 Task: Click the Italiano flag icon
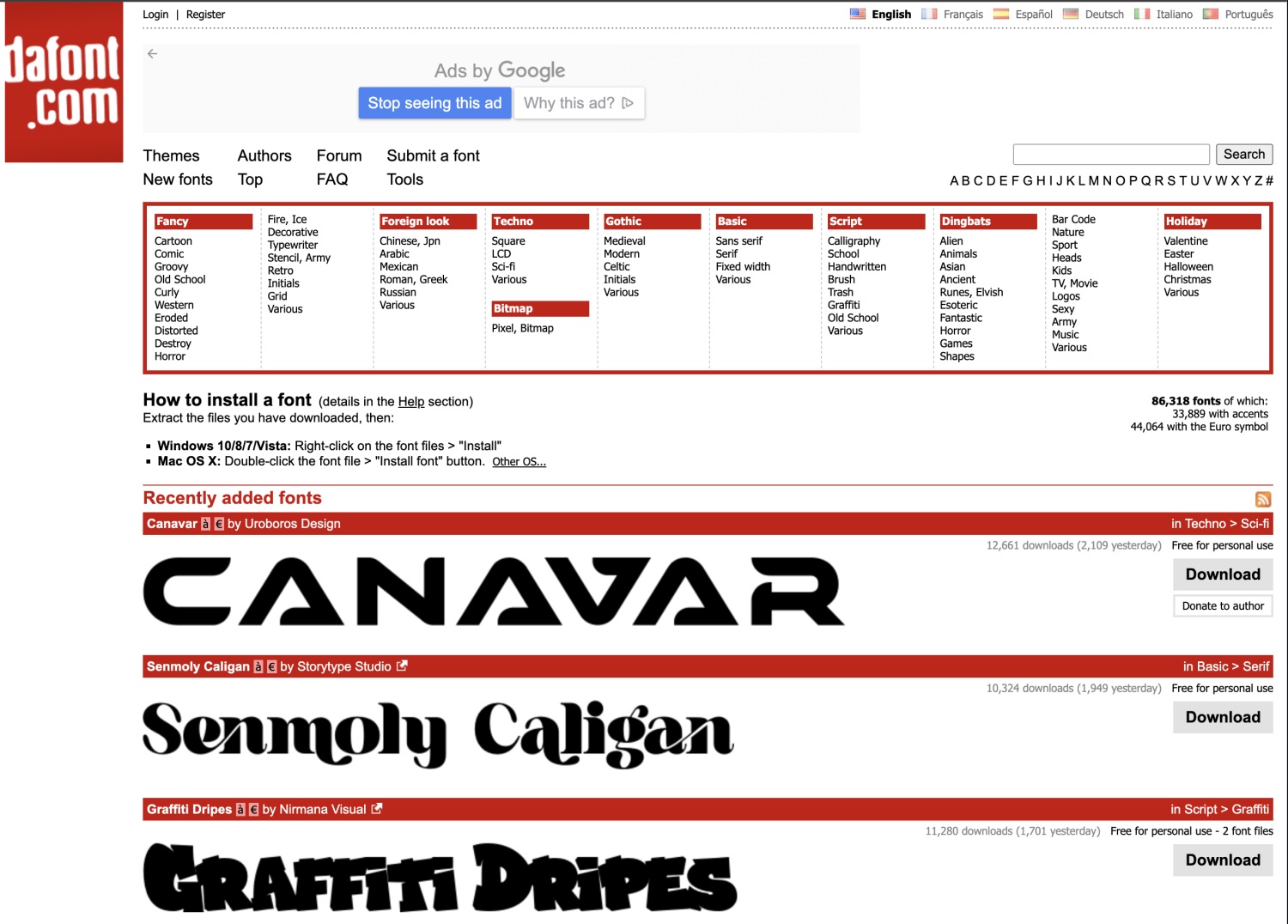point(1141,15)
